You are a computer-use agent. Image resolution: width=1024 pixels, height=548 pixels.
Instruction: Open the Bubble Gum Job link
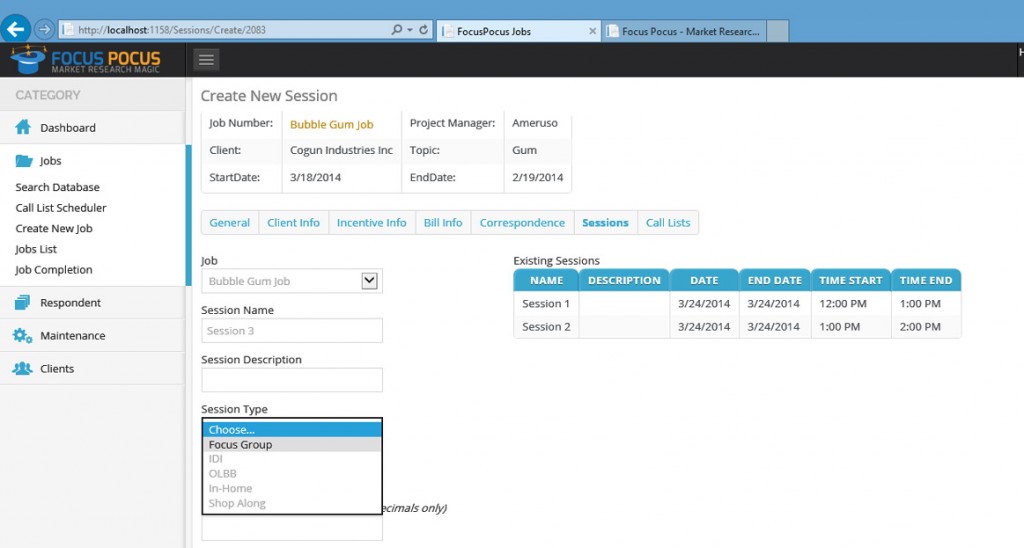pyautogui.click(x=331, y=125)
